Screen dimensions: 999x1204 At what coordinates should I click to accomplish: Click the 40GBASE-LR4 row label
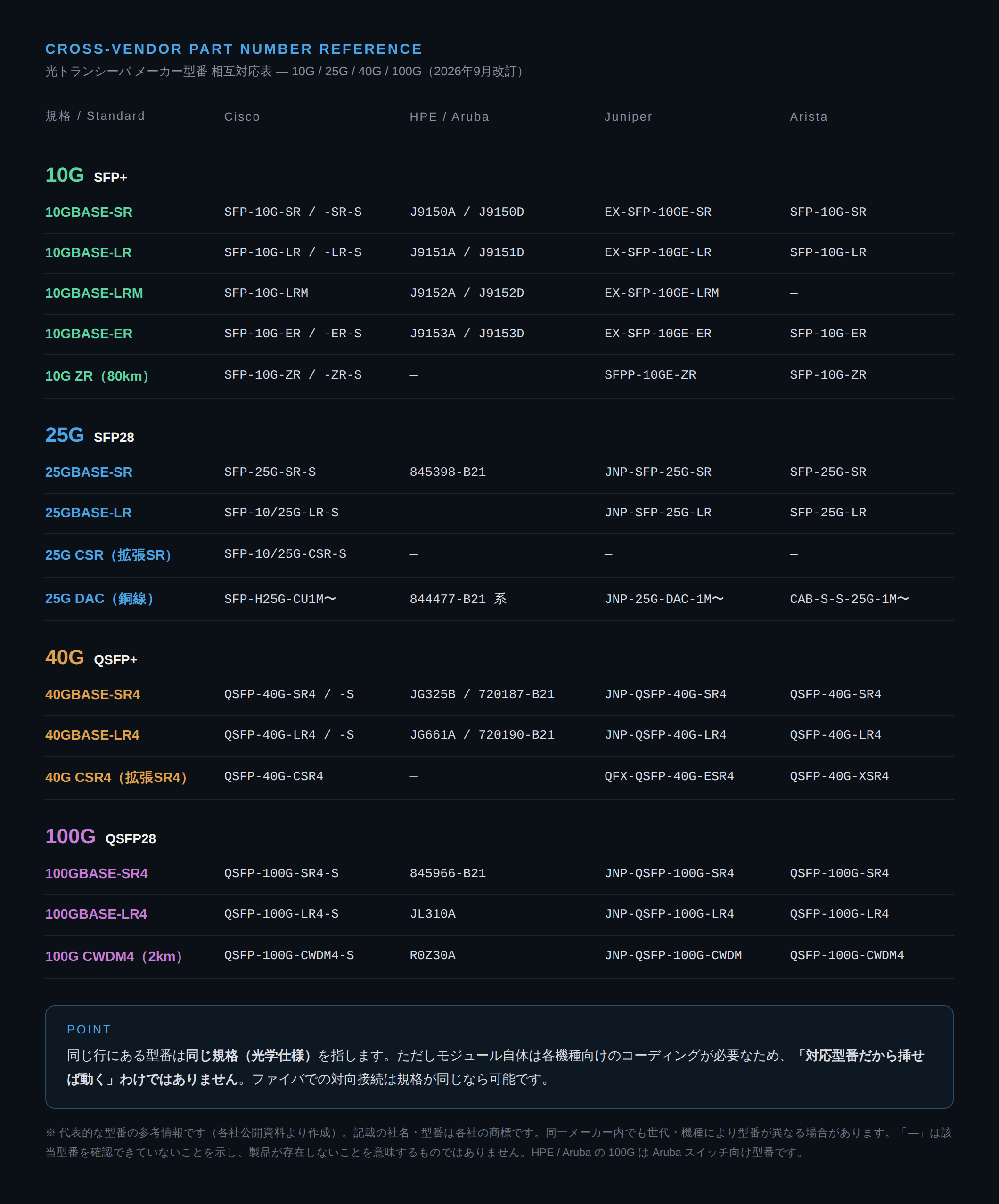[92, 735]
